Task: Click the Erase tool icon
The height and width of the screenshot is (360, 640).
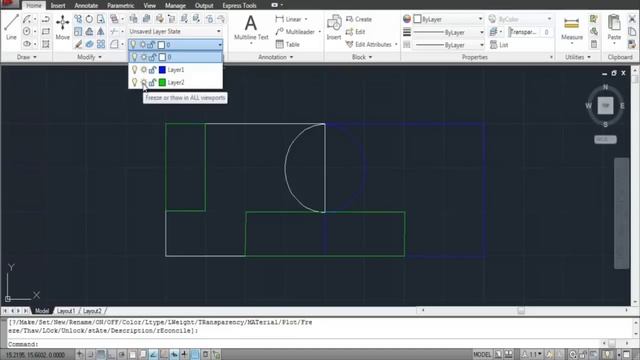Action: point(78,44)
